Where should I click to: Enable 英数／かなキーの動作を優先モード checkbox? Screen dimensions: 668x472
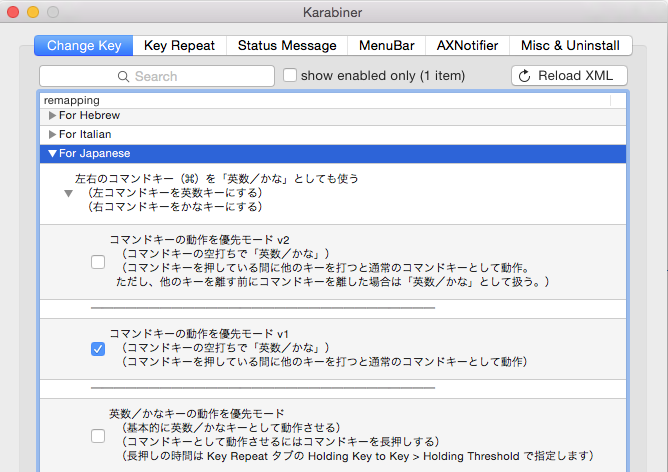pos(98,436)
